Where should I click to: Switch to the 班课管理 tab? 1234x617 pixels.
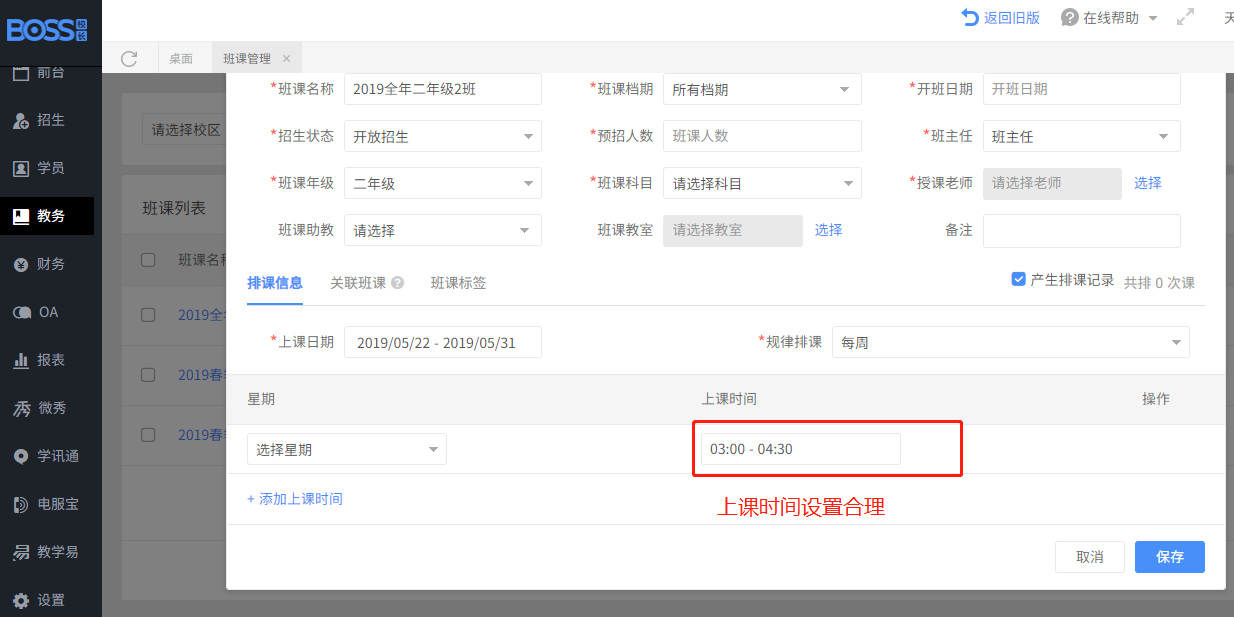pos(256,59)
